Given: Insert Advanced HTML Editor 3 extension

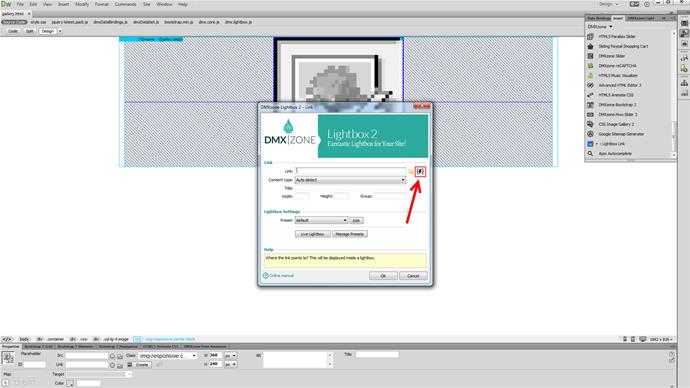Looking at the screenshot, I should (620, 85).
